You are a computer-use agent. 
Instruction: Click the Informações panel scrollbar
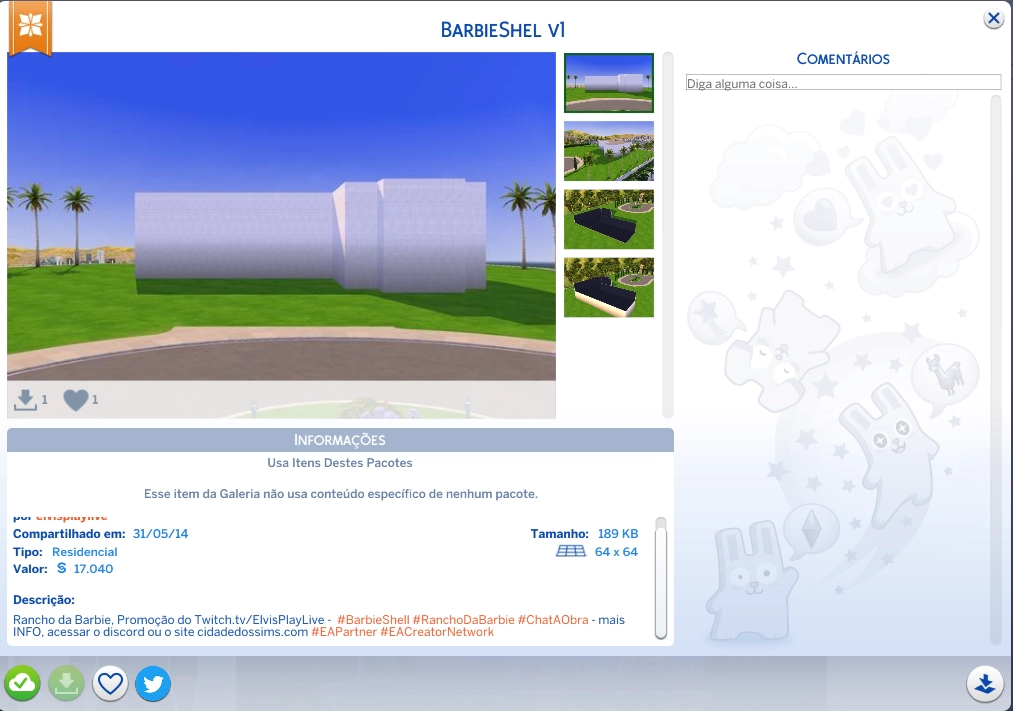pyautogui.click(x=660, y=577)
